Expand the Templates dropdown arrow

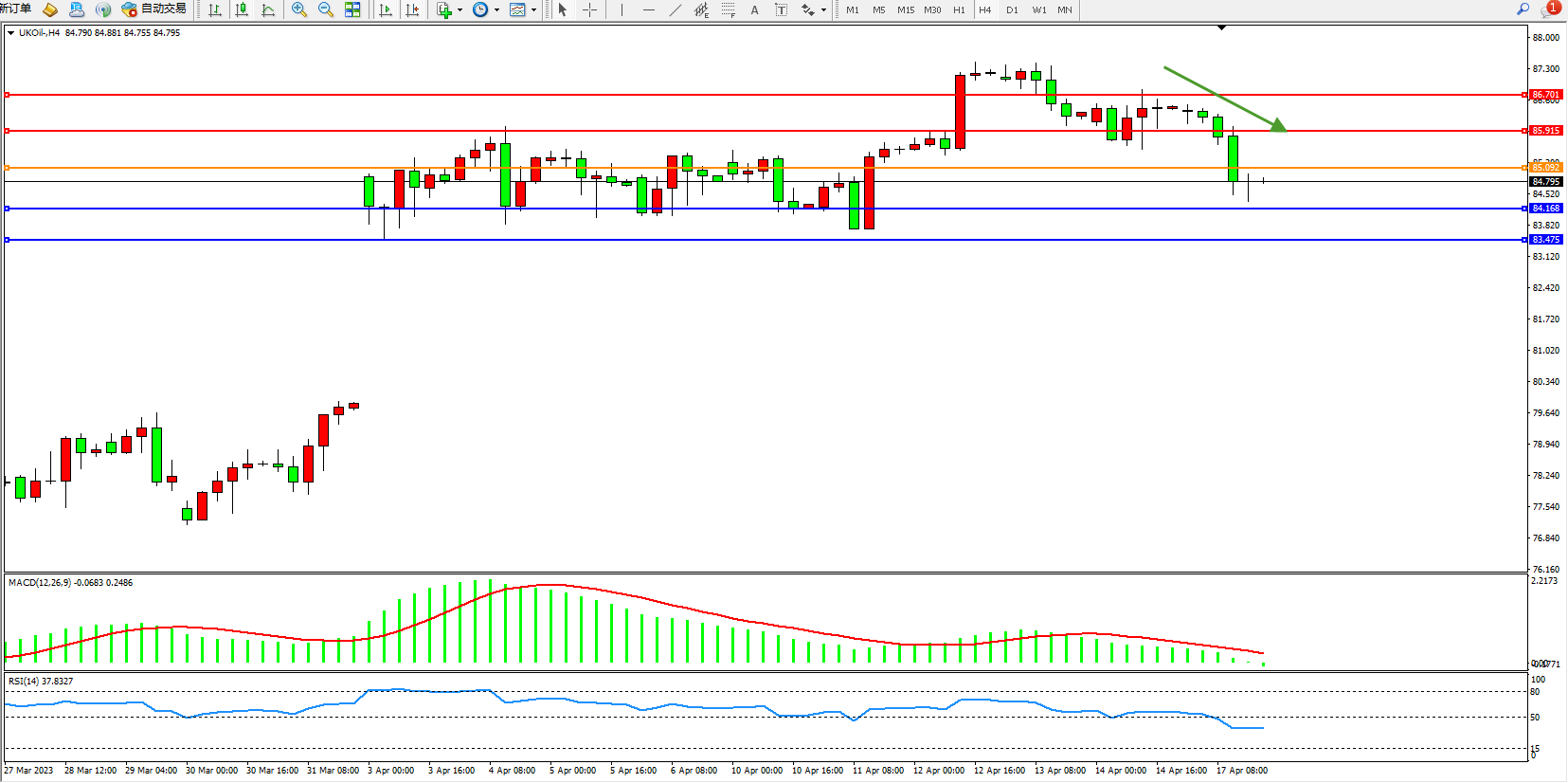534,9
